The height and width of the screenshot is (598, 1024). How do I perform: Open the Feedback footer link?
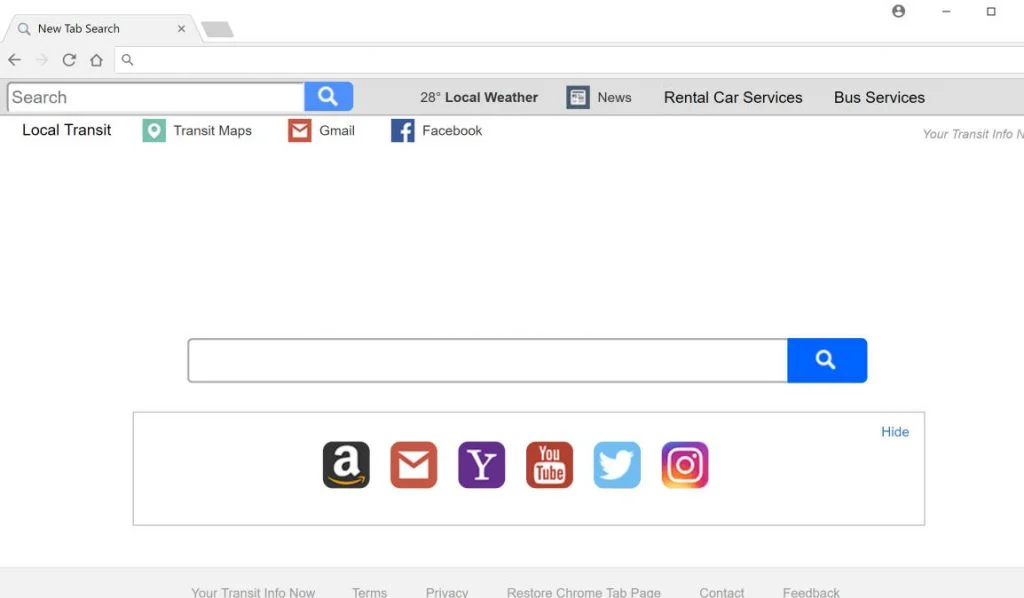pos(811,592)
